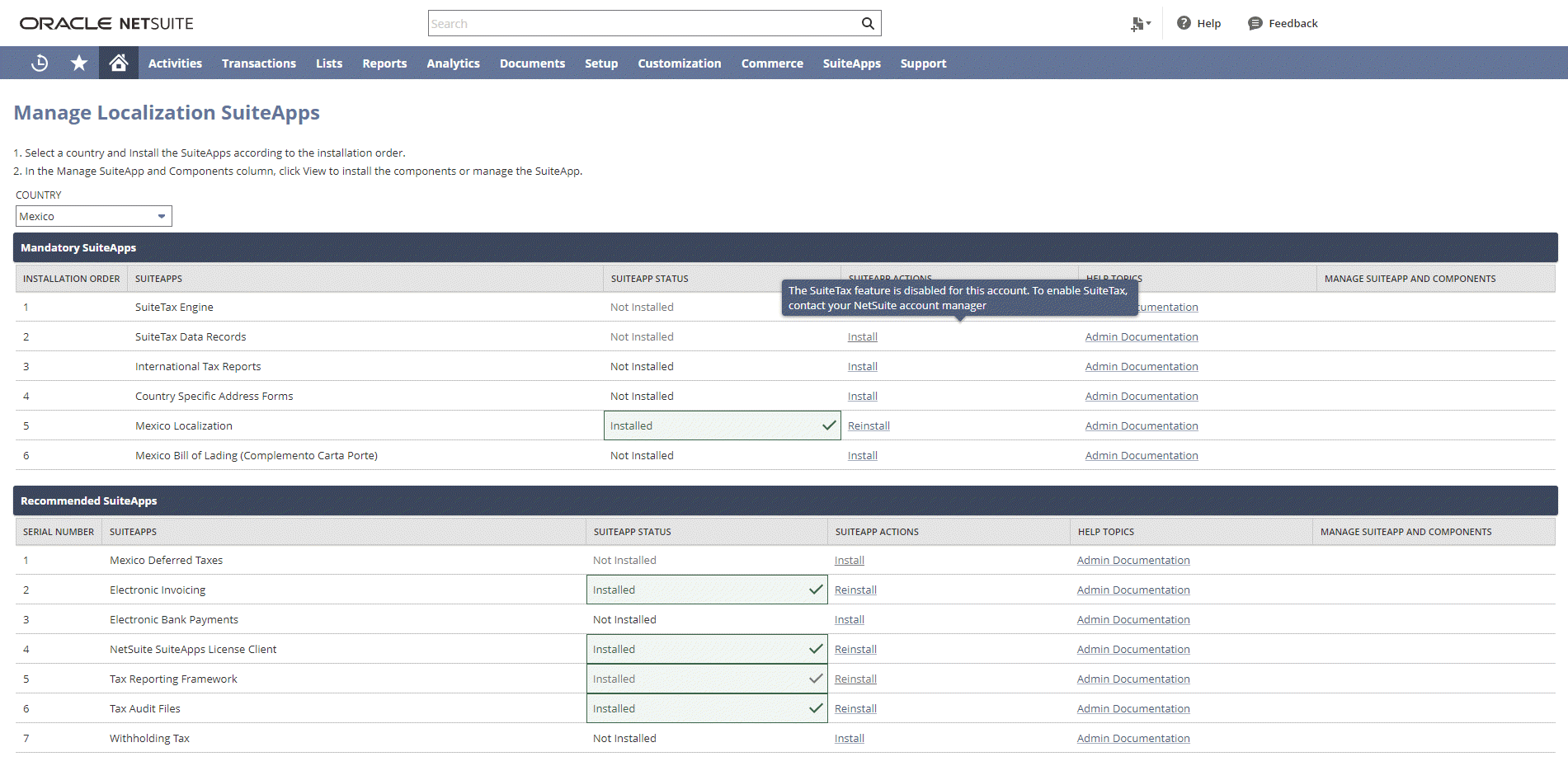The width and height of the screenshot is (1568, 766).
Task: Click the NetSuite SuiteApps License Client Installed checkmark
Action: click(816, 649)
